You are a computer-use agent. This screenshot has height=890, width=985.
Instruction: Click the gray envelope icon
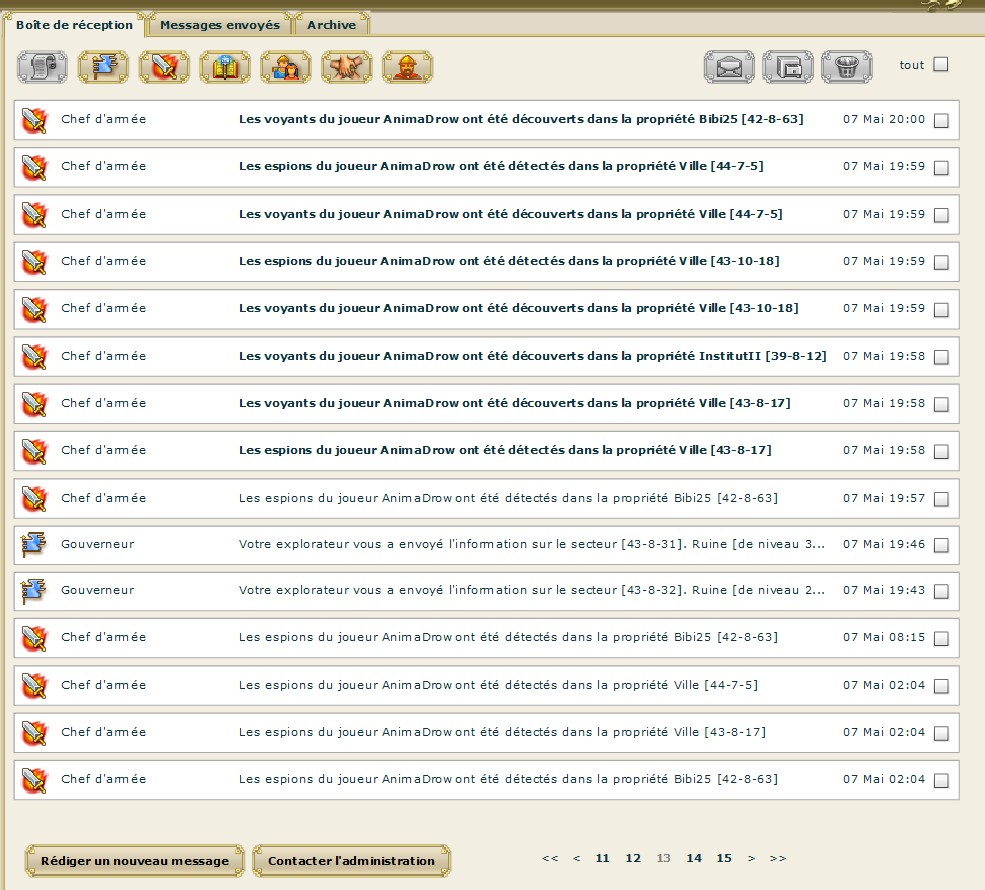tap(729, 67)
